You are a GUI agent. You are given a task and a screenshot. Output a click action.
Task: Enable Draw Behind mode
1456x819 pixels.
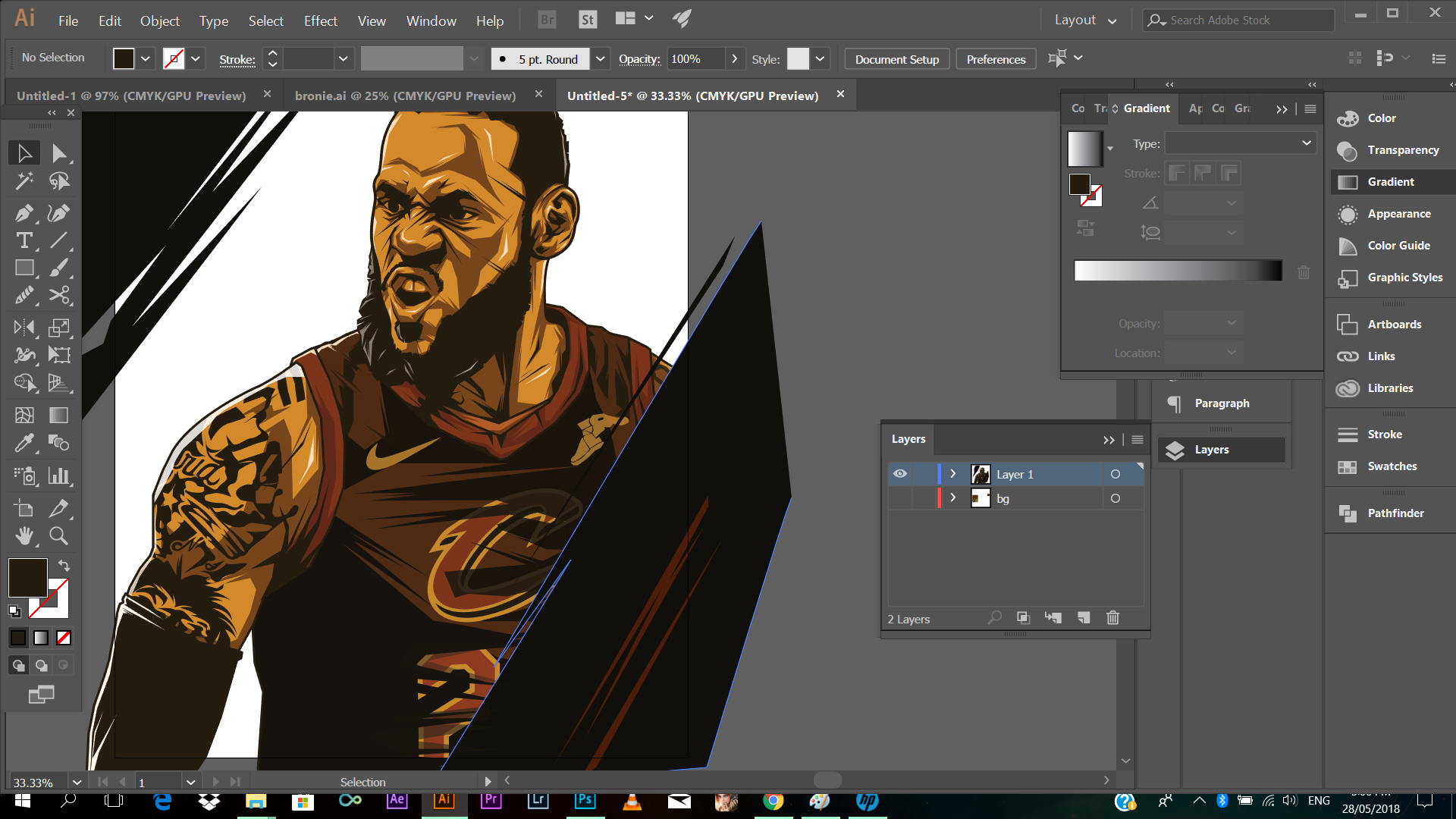point(41,665)
